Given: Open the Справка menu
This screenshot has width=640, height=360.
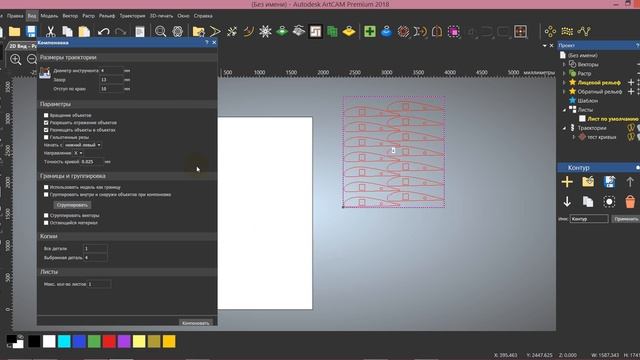Looking at the screenshot, I should [x=203, y=16].
